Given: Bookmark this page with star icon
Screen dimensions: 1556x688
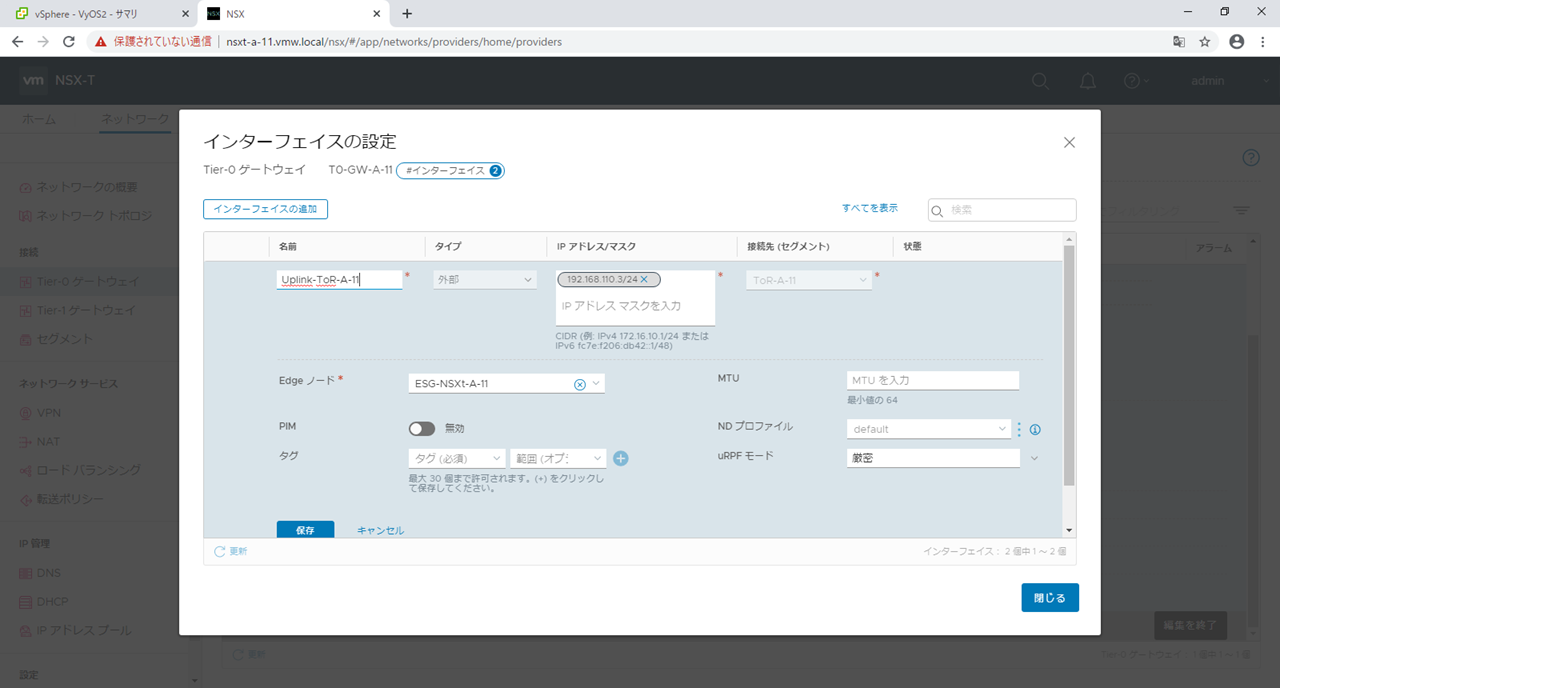Looking at the screenshot, I should [x=1205, y=42].
